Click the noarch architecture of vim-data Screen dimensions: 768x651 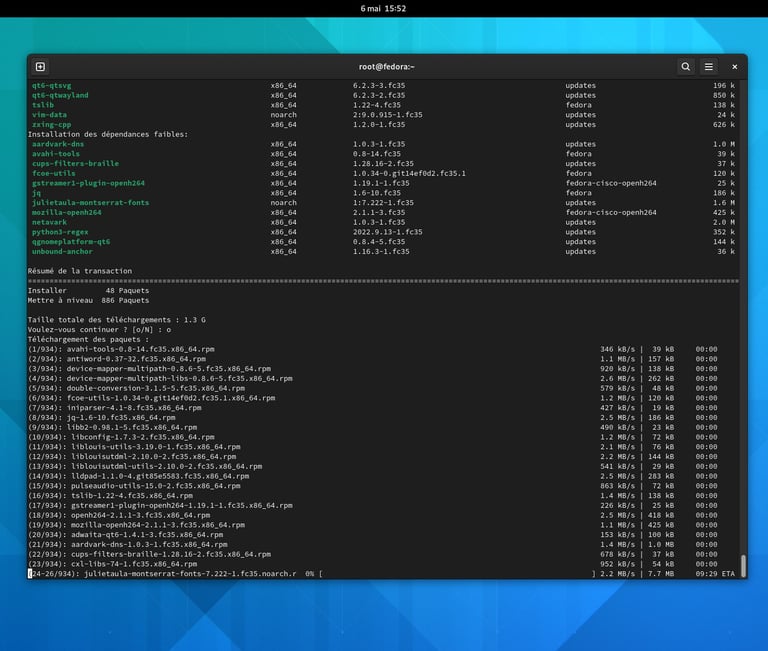point(284,115)
